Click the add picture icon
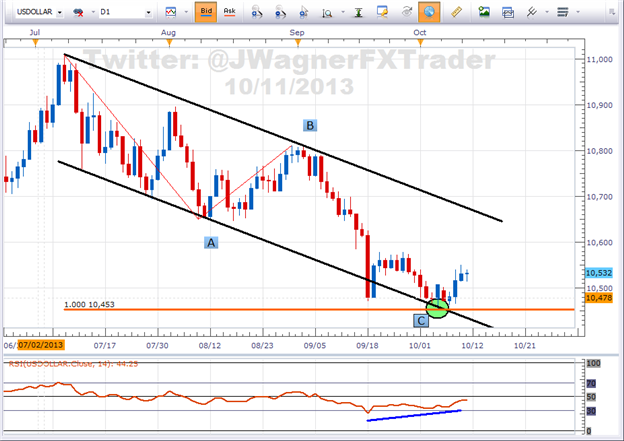624x441 pixels. pyautogui.click(x=484, y=12)
